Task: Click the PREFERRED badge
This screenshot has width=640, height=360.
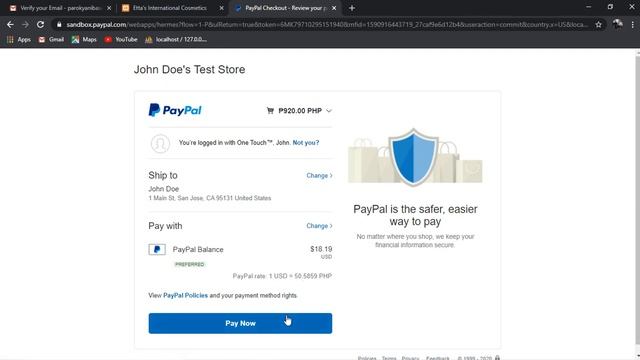Action: tap(189, 264)
